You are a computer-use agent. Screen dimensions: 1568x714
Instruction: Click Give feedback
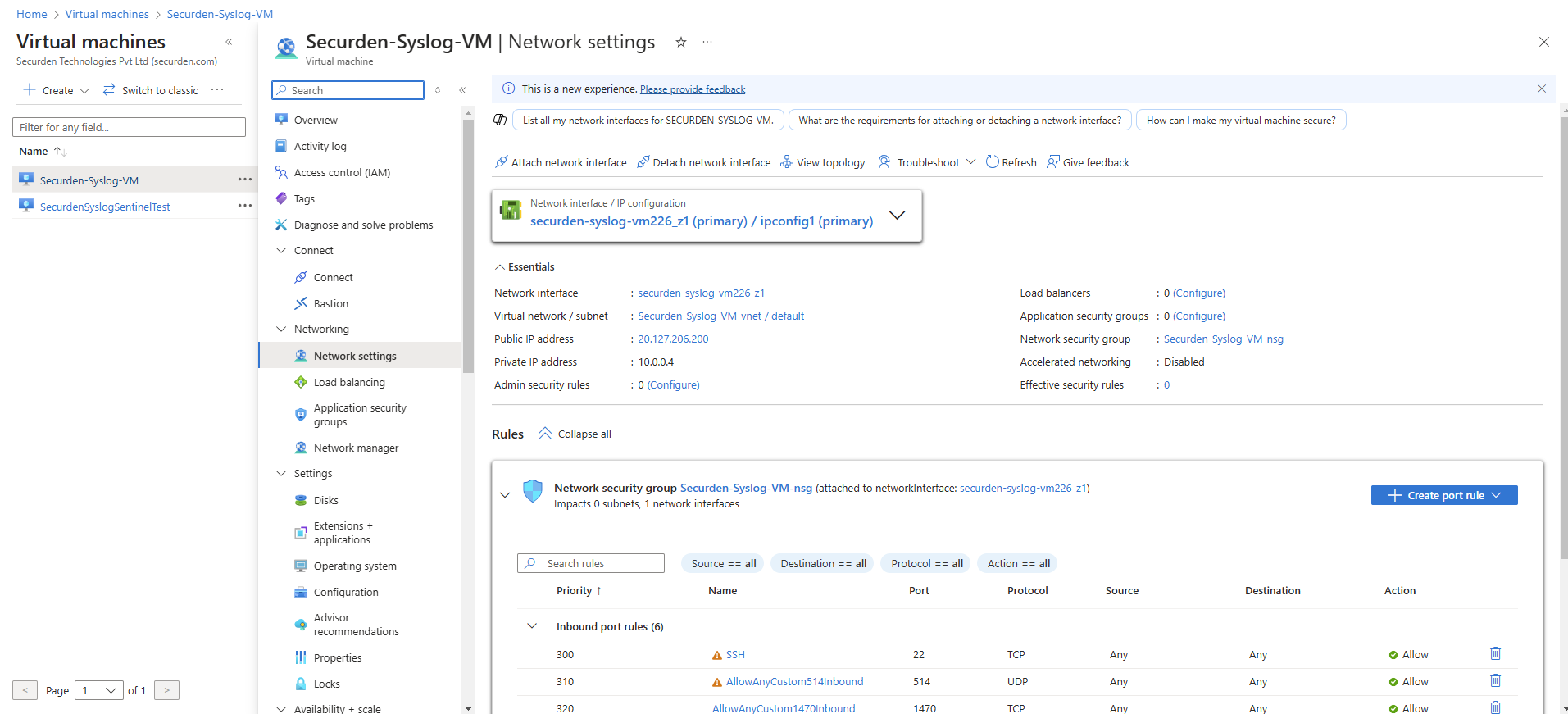(x=1089, y=162)
